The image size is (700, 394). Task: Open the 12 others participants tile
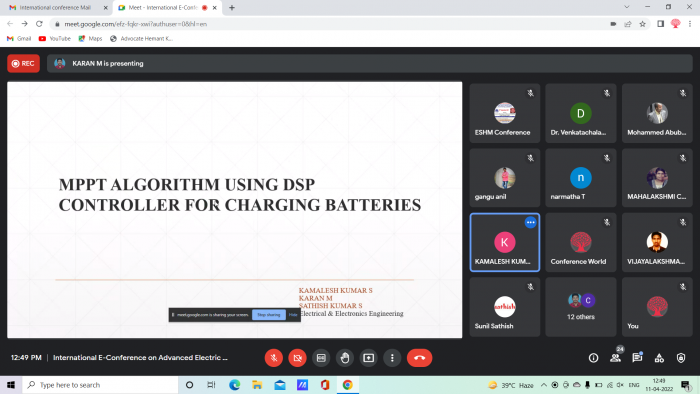click(581, 307)
